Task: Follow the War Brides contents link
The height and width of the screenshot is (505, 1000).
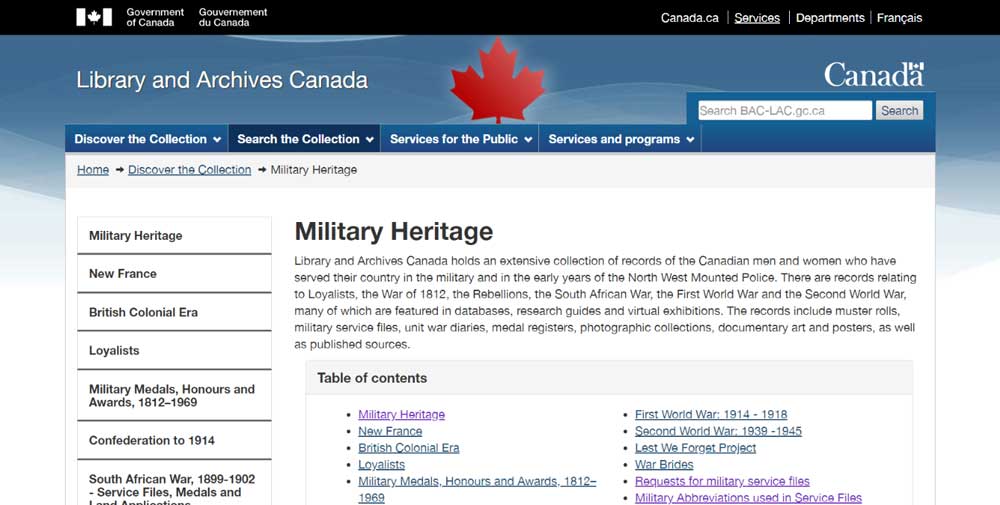Action: [664, 465]
